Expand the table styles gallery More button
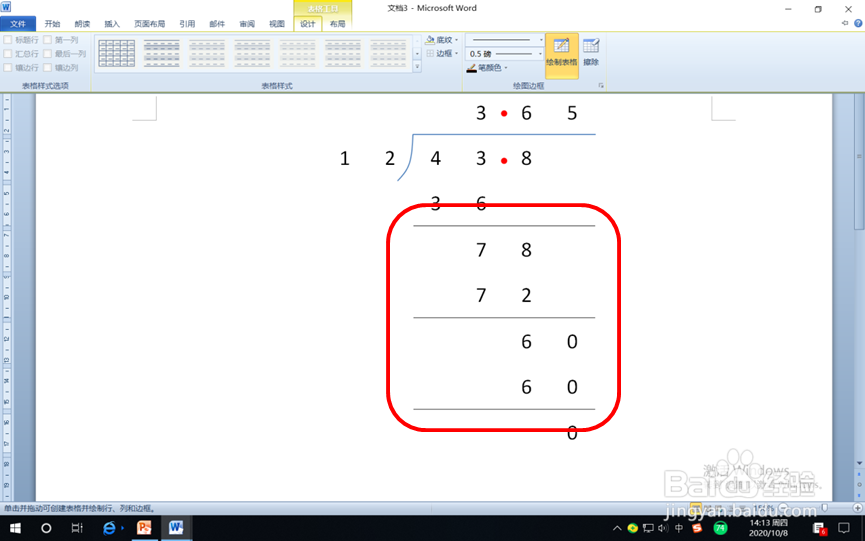This screenshot has width=865, height=541. (x=417, y=67)
